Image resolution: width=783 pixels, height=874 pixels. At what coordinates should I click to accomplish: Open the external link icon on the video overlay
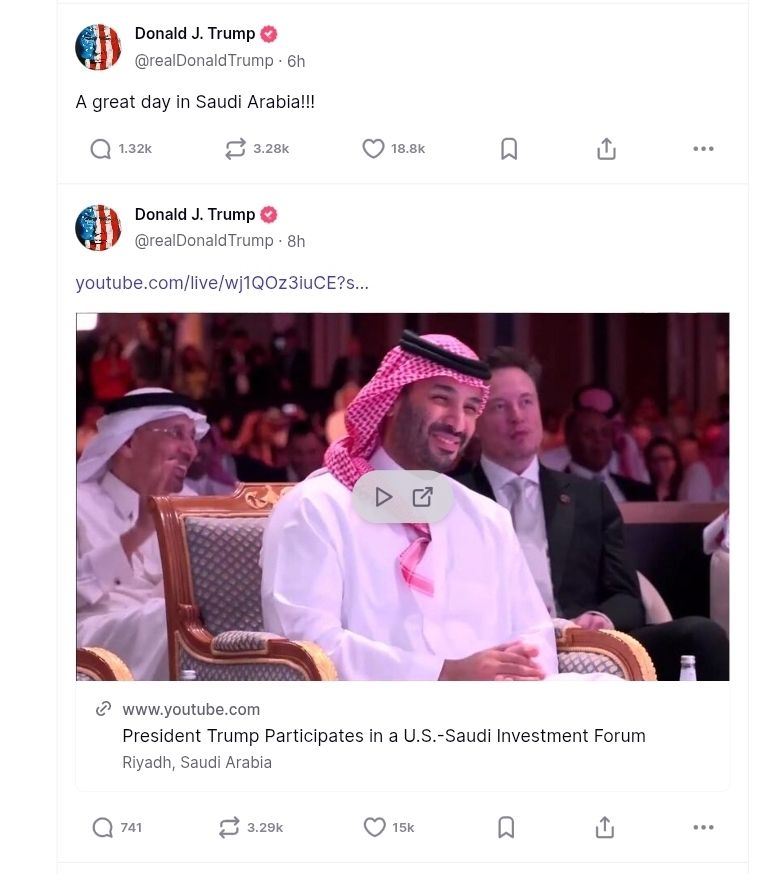coord(423,495)
